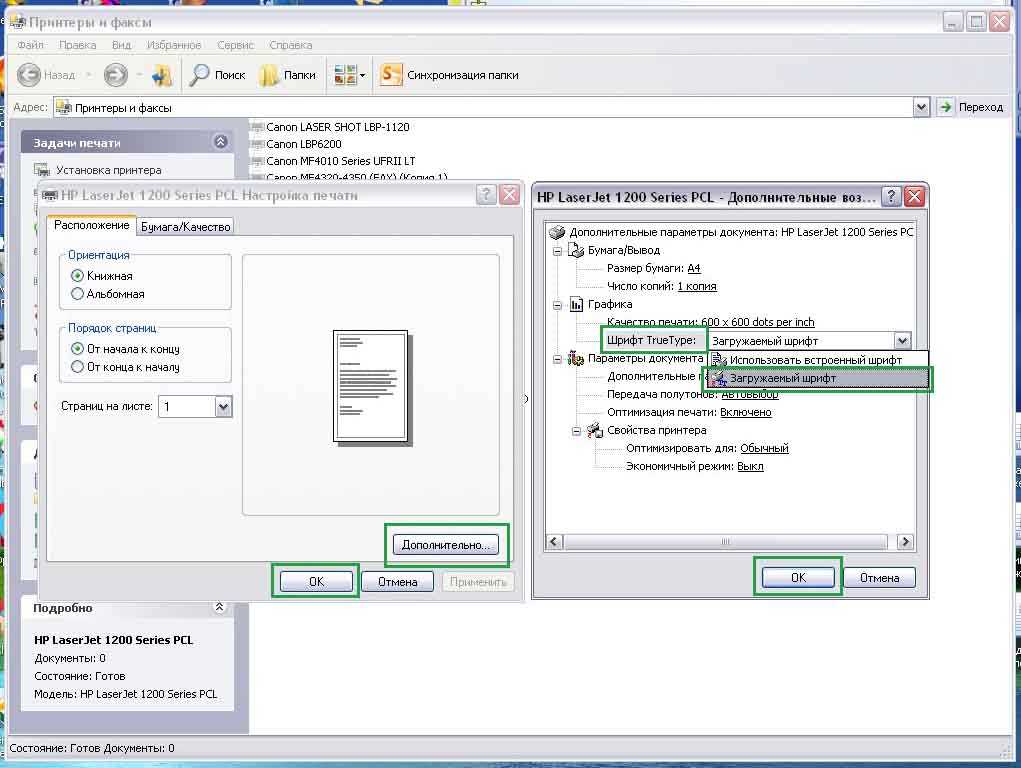This screenshot has width=1021, height=768.
Task: Choose Использовать встроенный шрифт option
Action: [x=817, y=360]
